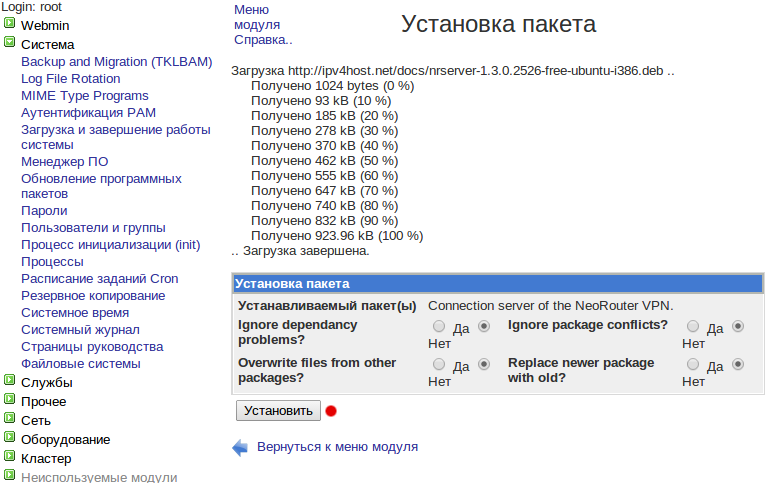Select Да for Ignore dependancy problems
This screenshot has height=483, width=768.
(x=439, y=326)
